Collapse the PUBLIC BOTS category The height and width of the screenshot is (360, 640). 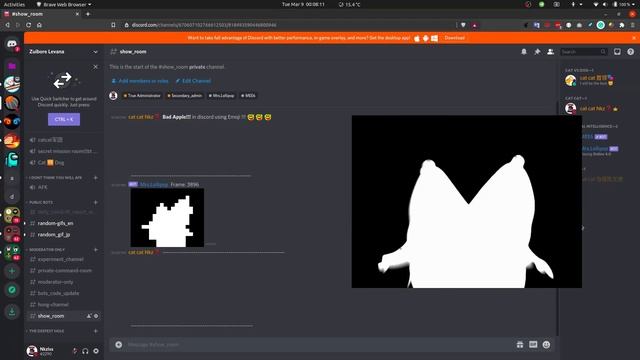(40, 202)
